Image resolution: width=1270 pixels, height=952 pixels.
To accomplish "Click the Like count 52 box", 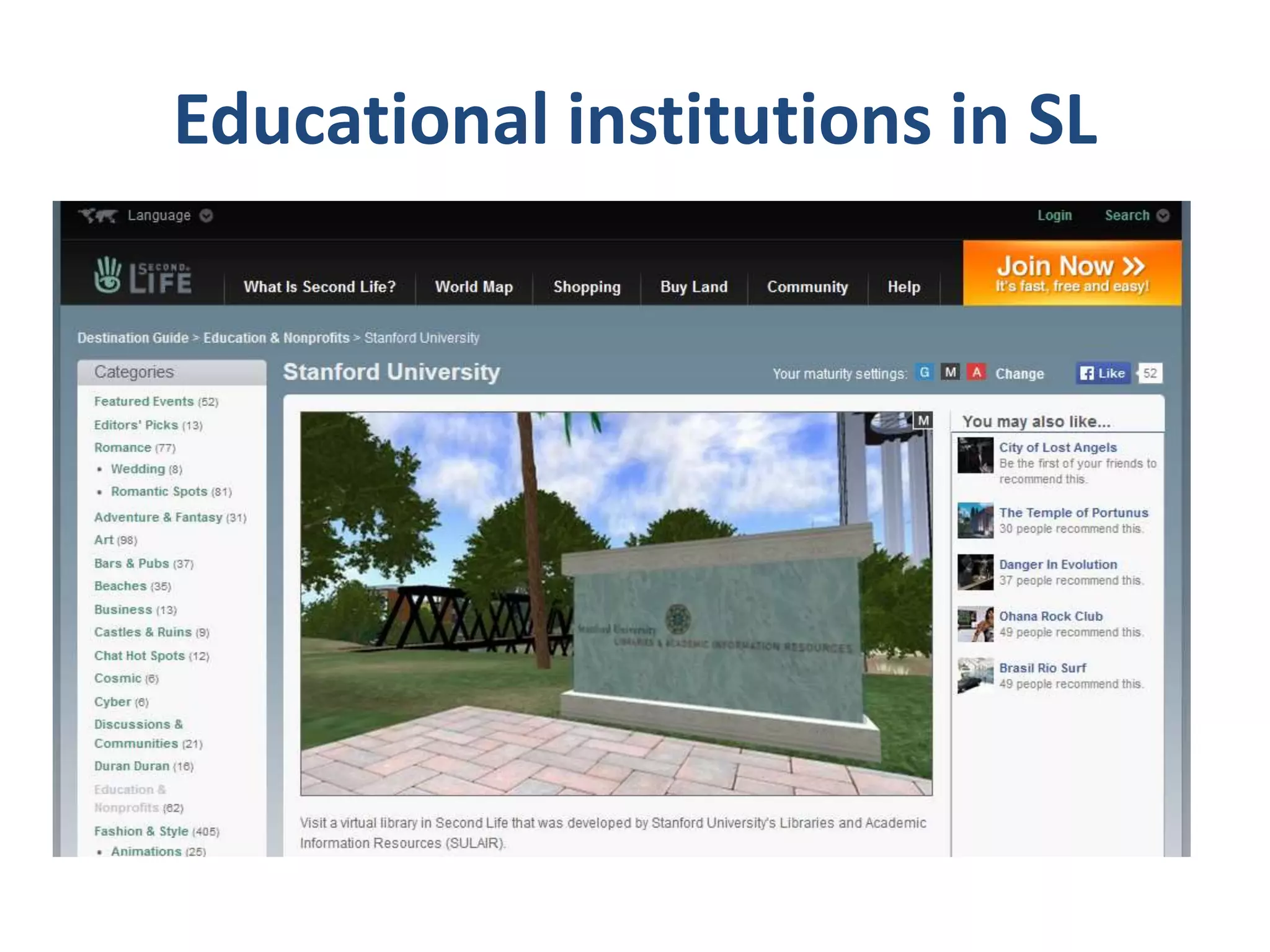I will [x=1150, y=373].
